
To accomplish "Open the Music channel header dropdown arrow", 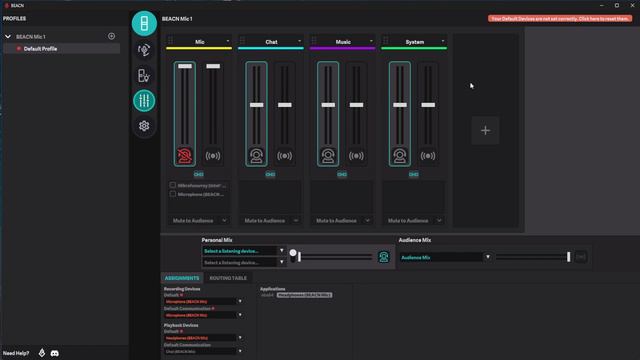I will [371, 41].
